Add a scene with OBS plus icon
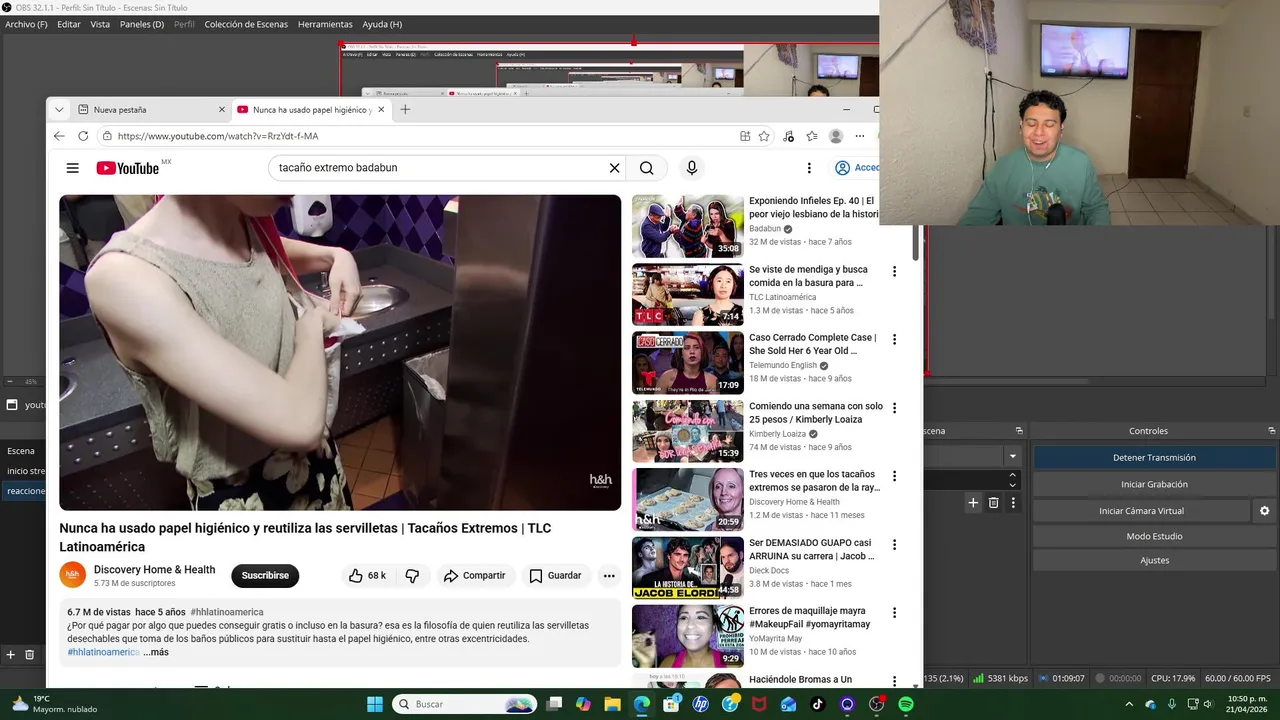Image resolution: width=1280 pixels, height=720 pixels. pos(10,655)
